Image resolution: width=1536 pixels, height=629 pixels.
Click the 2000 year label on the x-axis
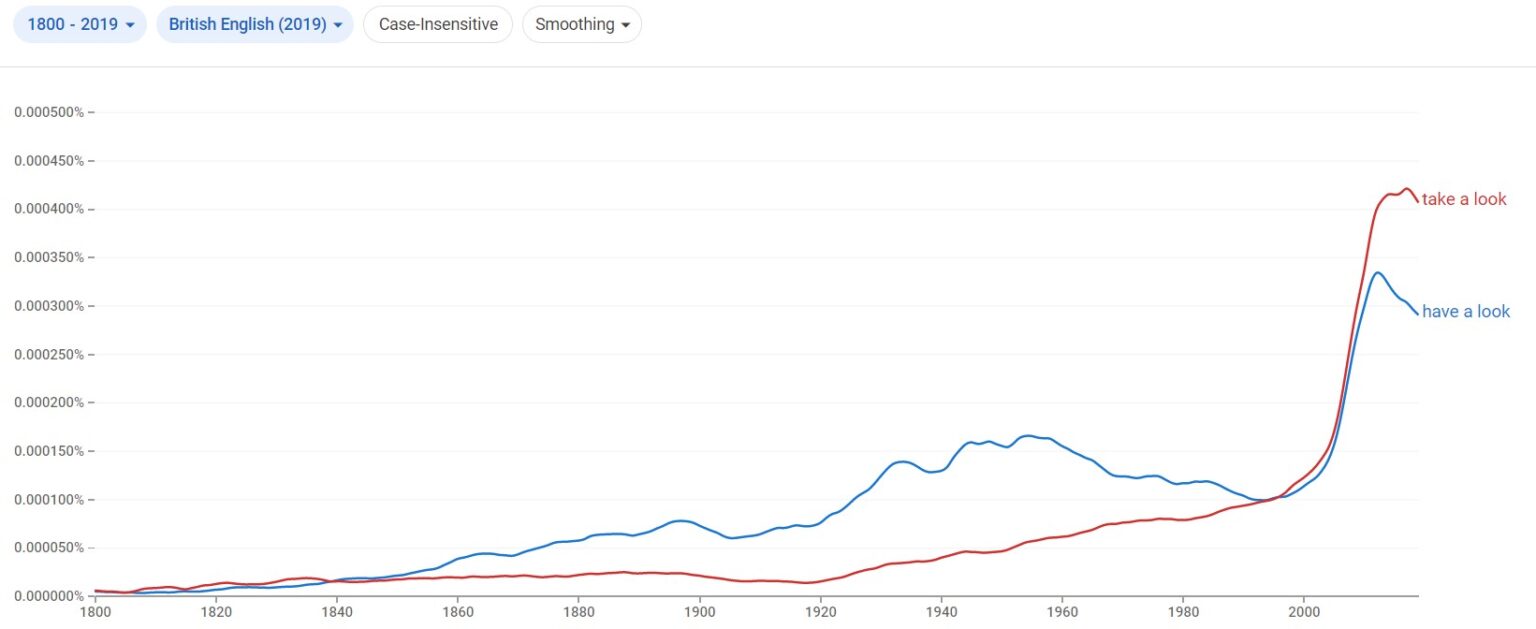coord(1304,608)
